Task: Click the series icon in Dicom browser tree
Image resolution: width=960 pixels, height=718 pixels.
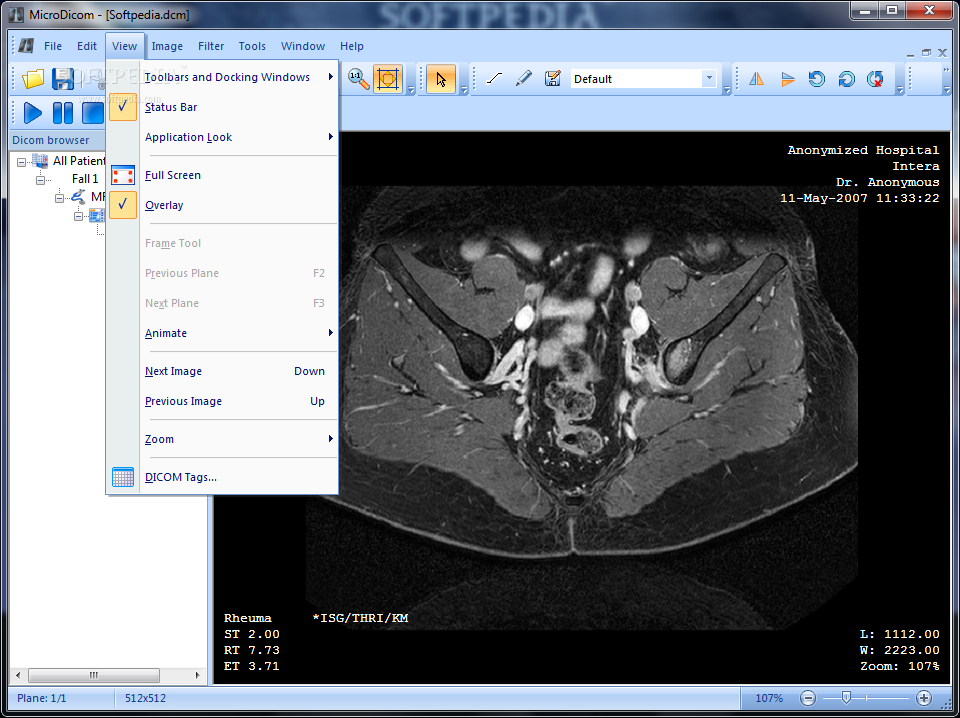Action: 97,215
